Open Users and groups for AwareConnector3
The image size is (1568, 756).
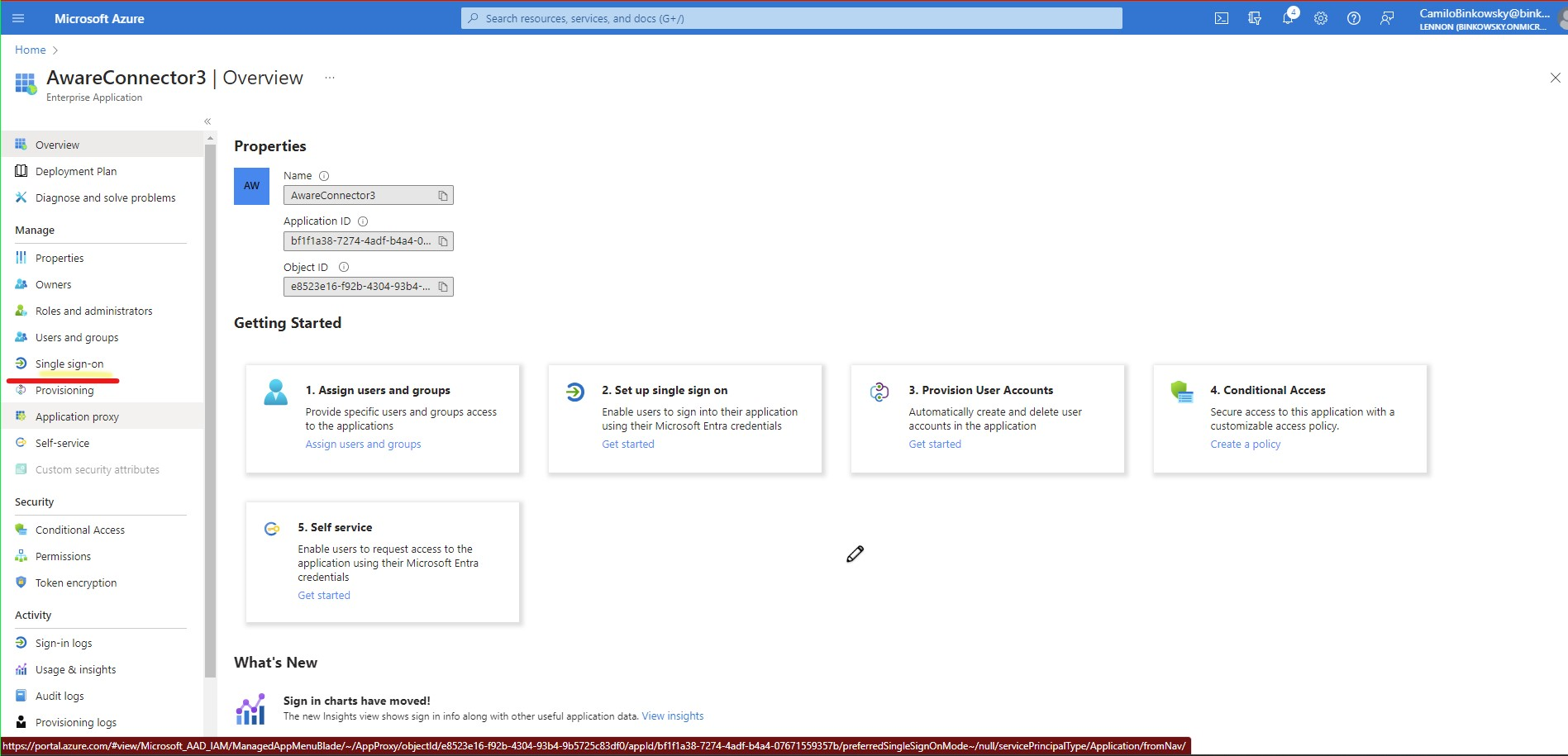76,337
